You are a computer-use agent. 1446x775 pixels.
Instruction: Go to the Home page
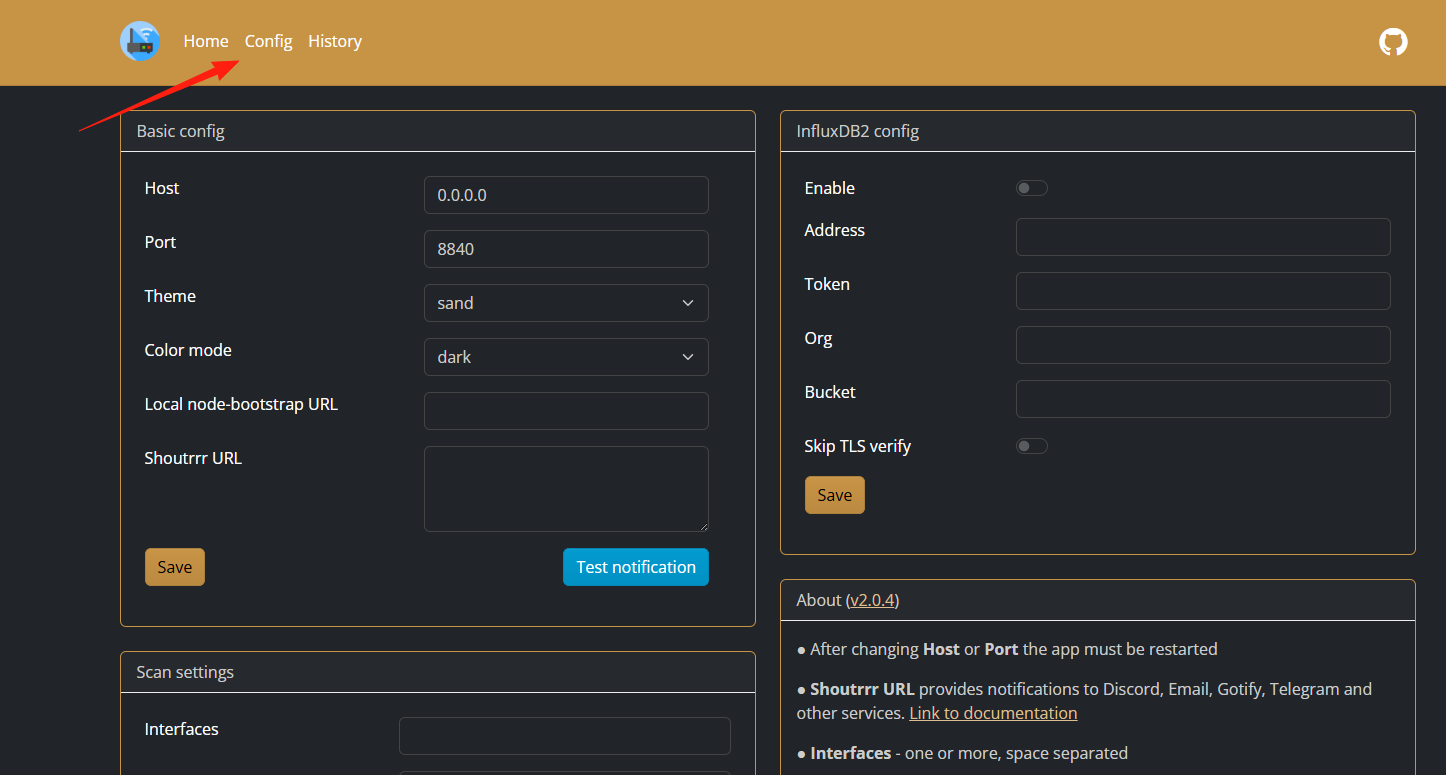[x=206, y=41]
